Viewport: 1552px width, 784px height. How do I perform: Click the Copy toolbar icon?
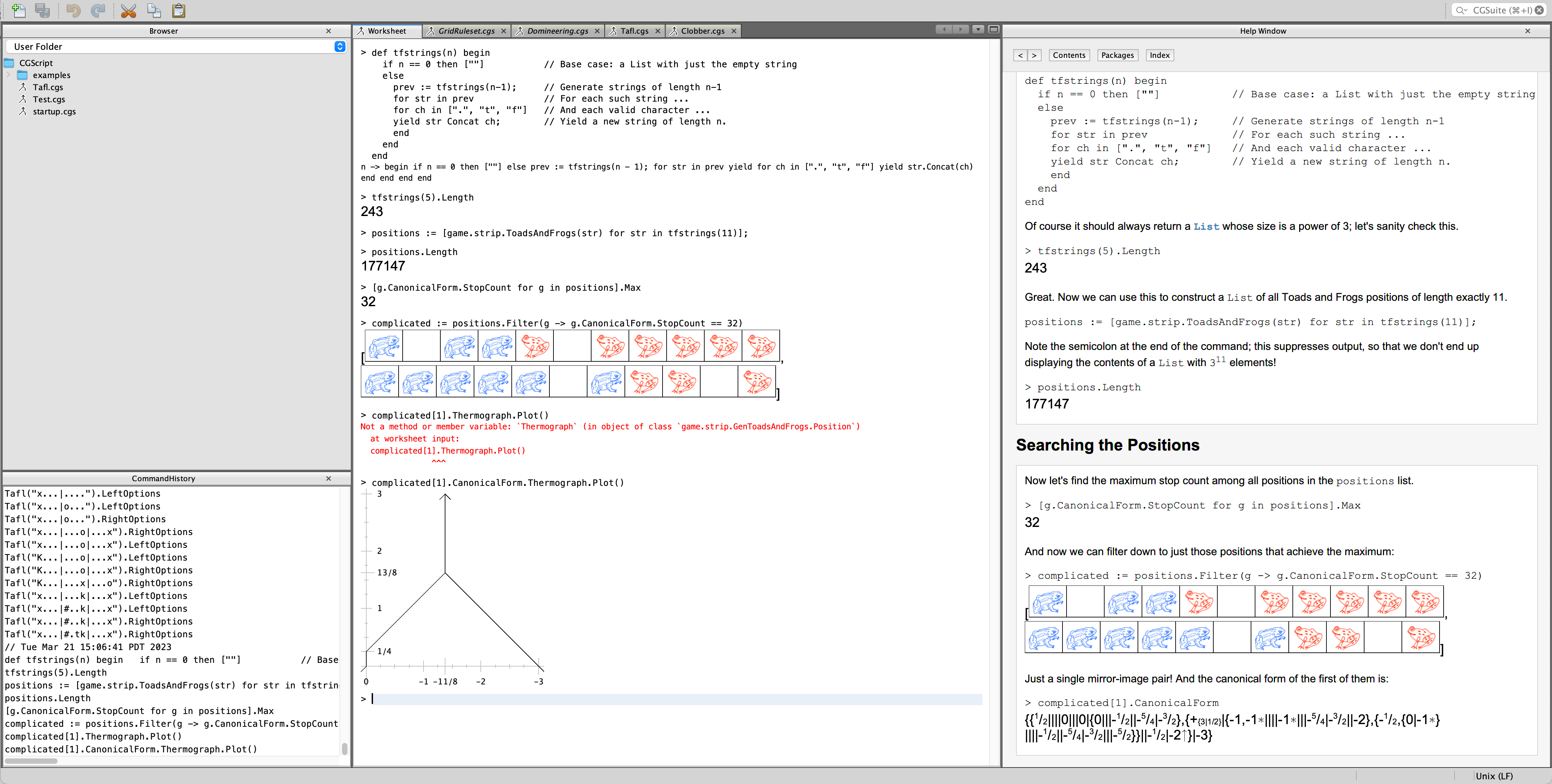[154, 10]
